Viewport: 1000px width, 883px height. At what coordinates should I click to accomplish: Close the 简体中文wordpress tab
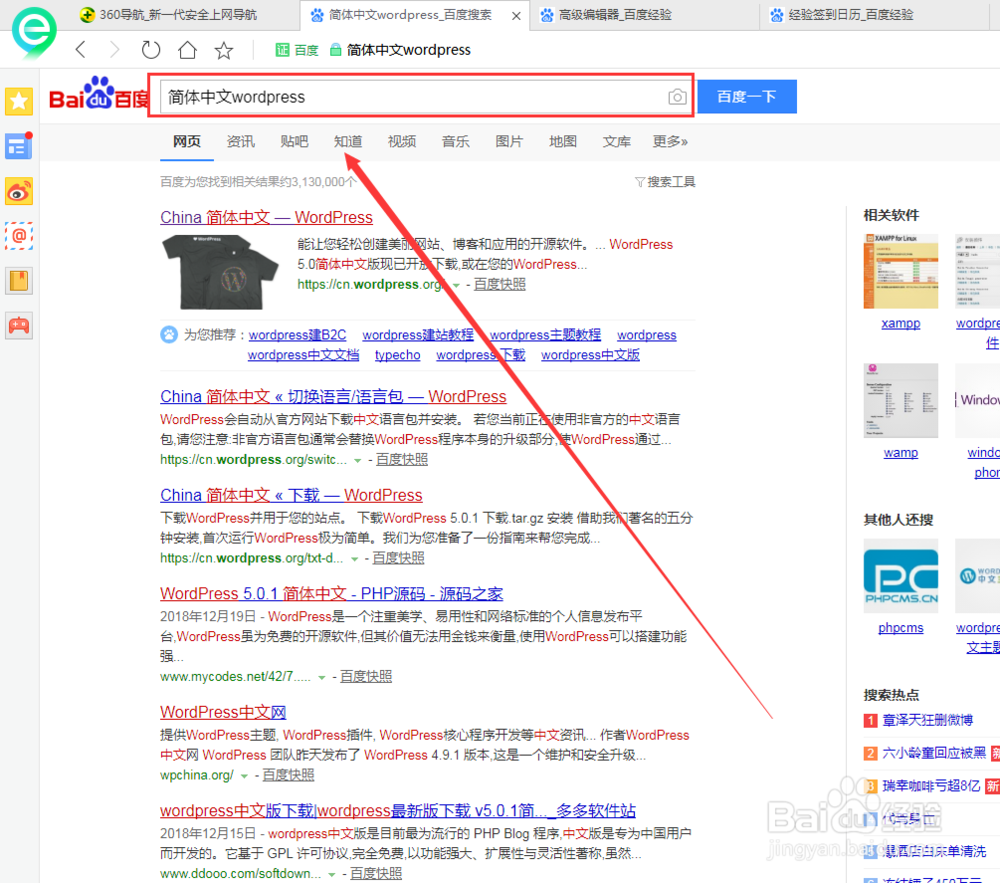(x=516, y=16)
